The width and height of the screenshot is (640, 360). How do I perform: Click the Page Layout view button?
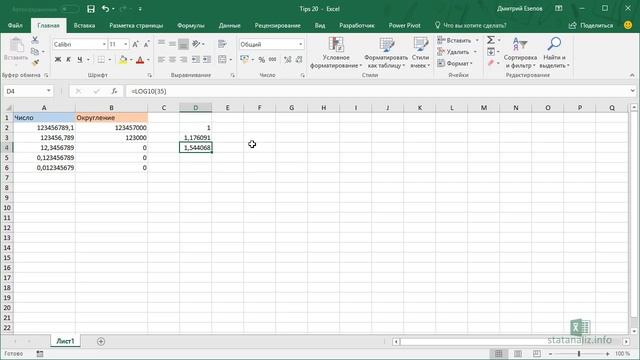(x=518, y=354)
